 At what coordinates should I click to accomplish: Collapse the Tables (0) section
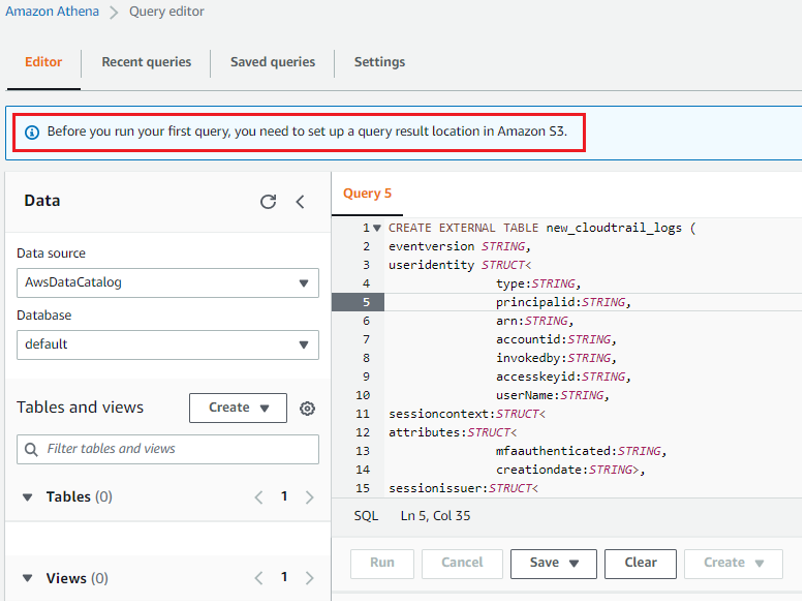coord(28,497)
